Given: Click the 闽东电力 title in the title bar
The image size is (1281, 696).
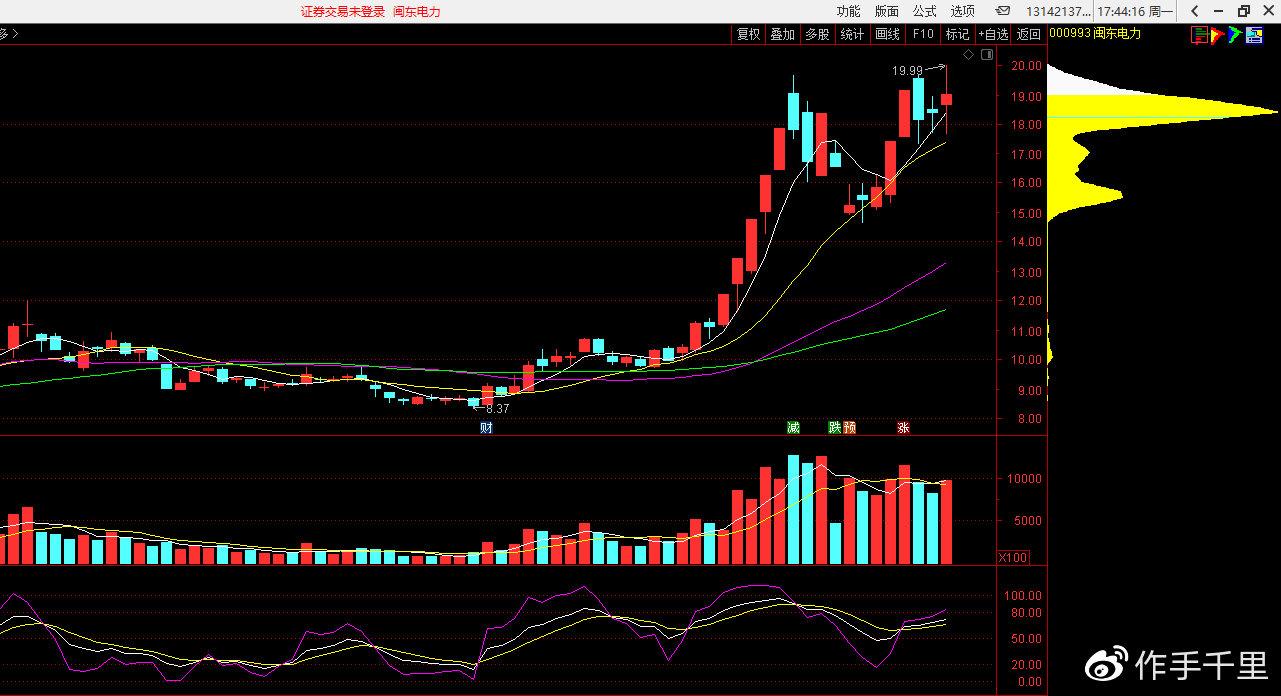Looking at the screenshot, I should click(416, 12).
